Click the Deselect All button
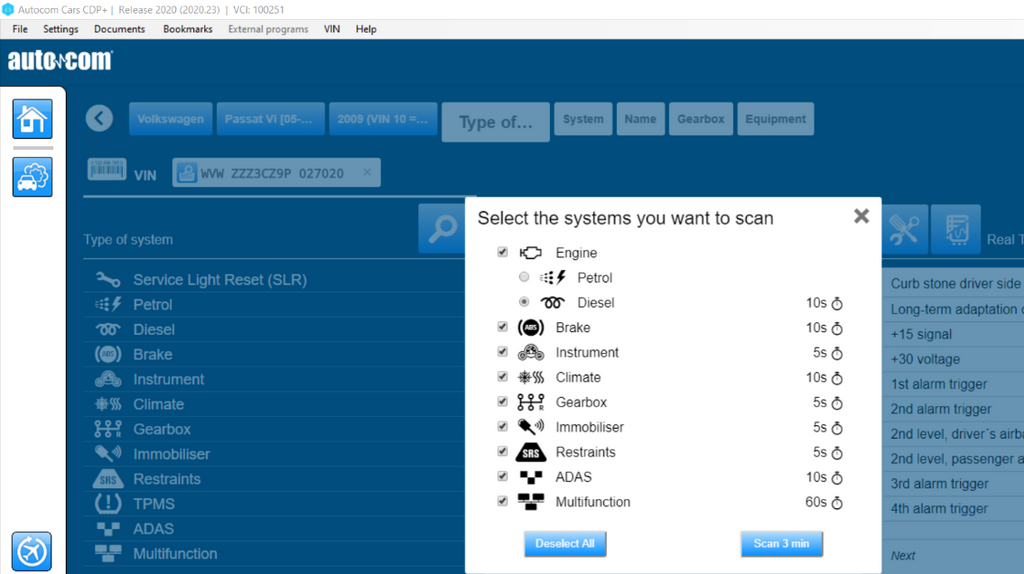 coord(565,543)
